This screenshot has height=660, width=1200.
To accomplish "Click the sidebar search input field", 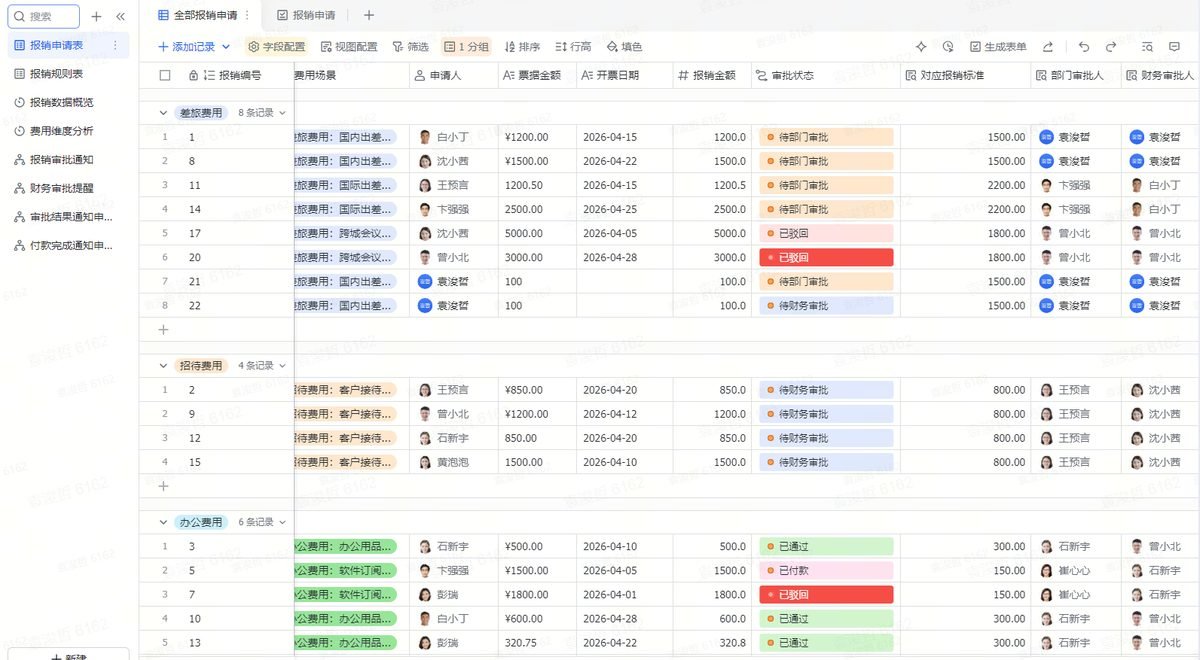I will click(x=44, y=16).
